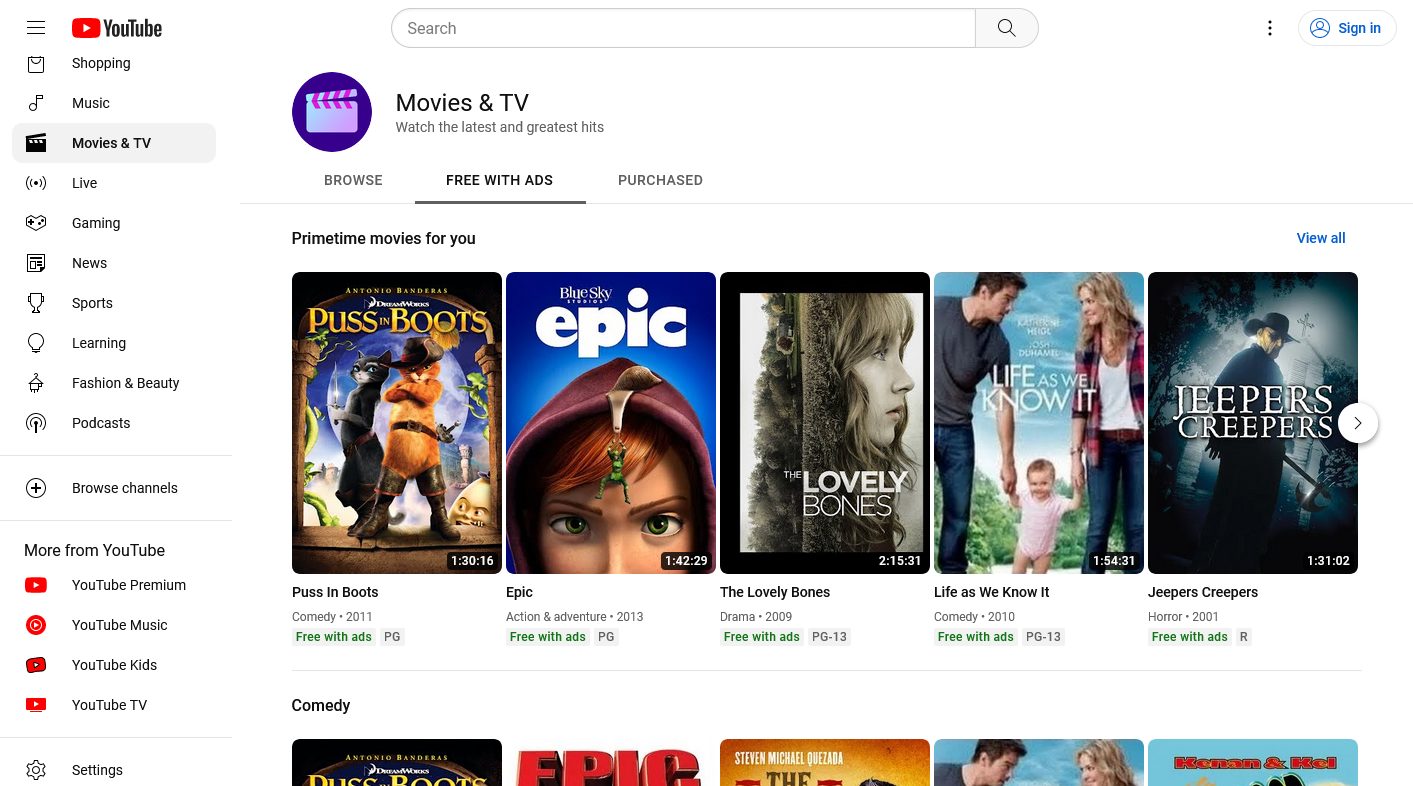Open the Puss In Boots movie poster
Image resolution: width=1413 pixels, height=786 pixels.
[397, 422]
